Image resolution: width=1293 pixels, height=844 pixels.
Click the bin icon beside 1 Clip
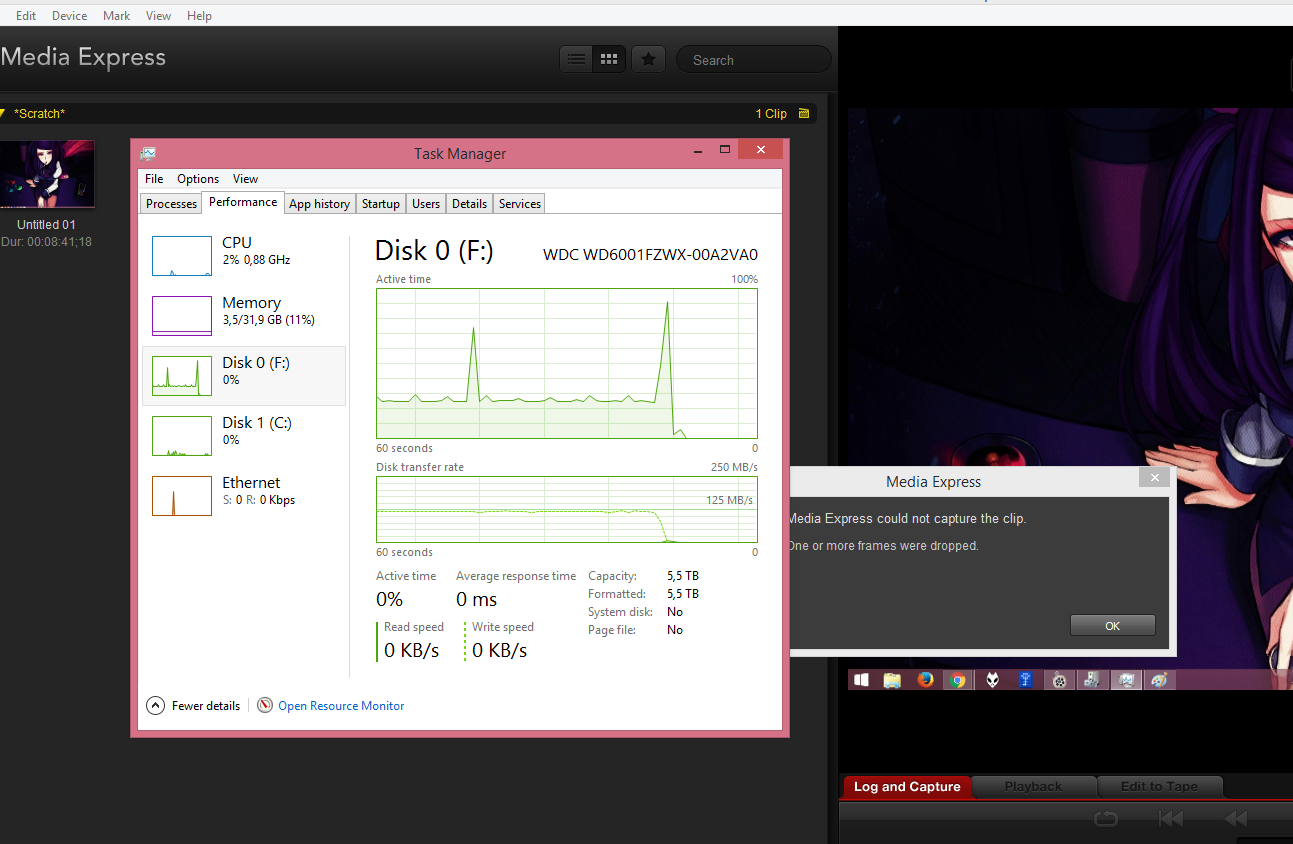click(804, 113)
